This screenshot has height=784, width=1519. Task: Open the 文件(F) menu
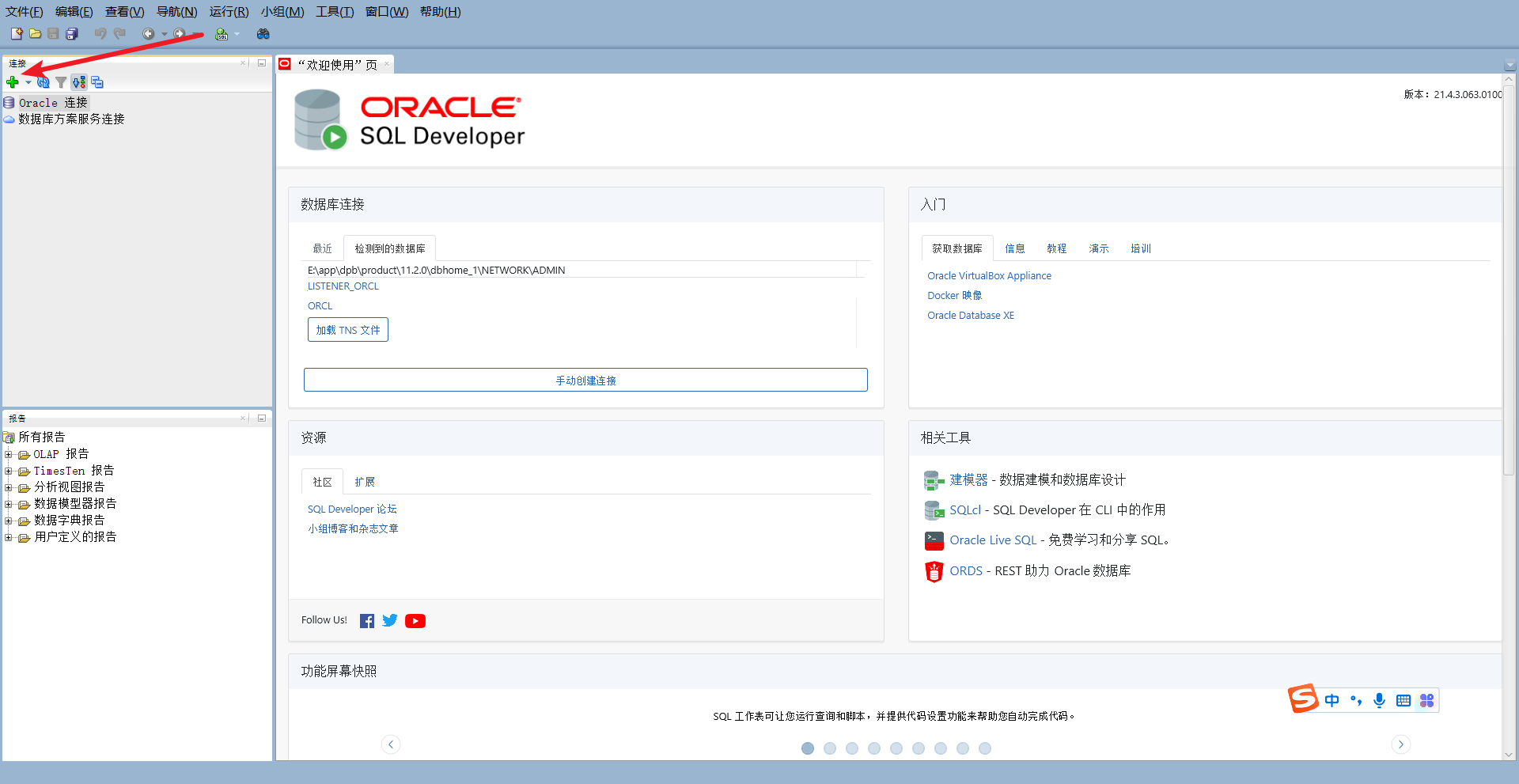tap(24, 12)
